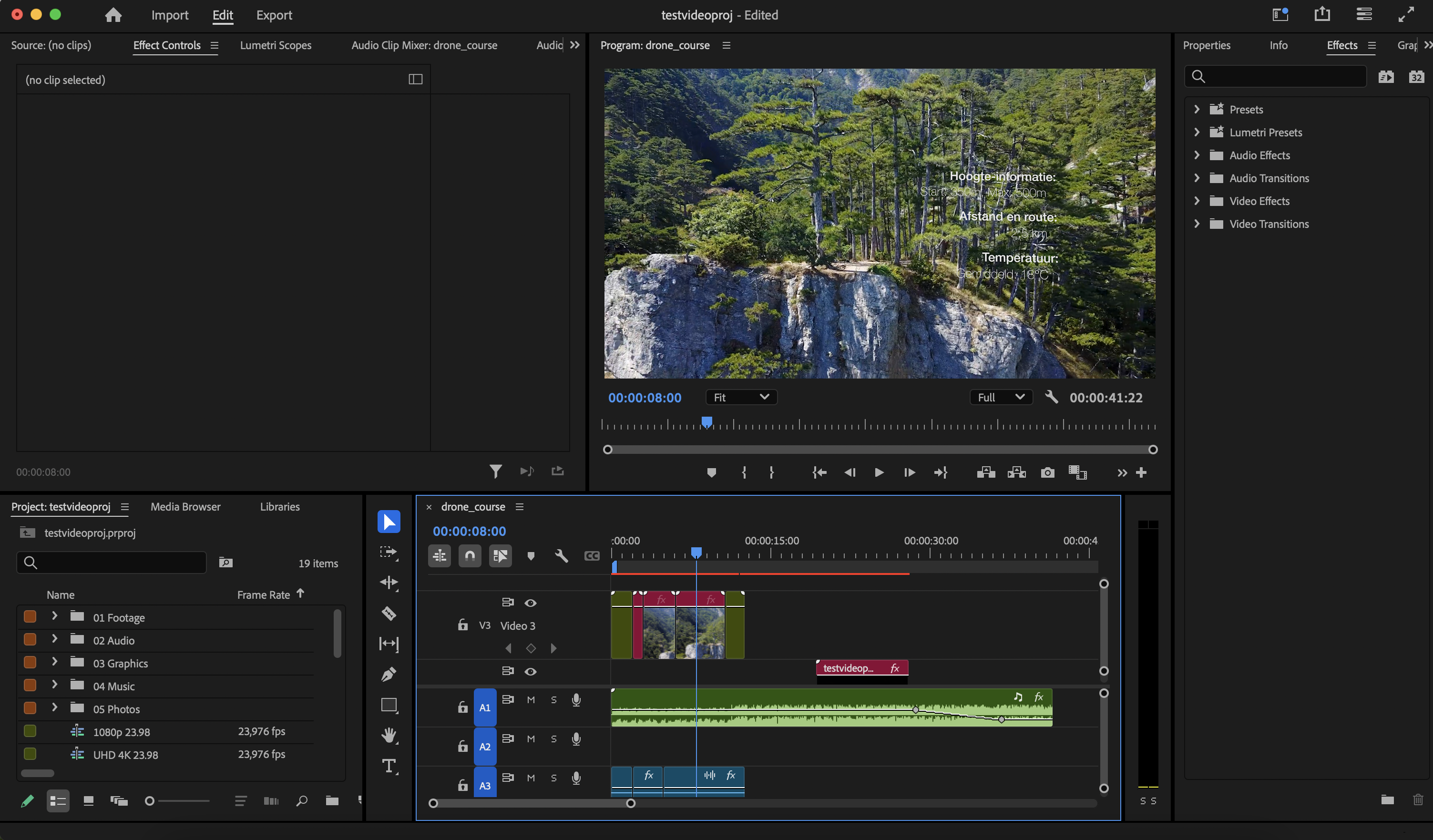Image resolution: width=1433 pixels, height=840 pixels.
Task: Click Add Marker in Program monitor
Action: click(711, 472)
